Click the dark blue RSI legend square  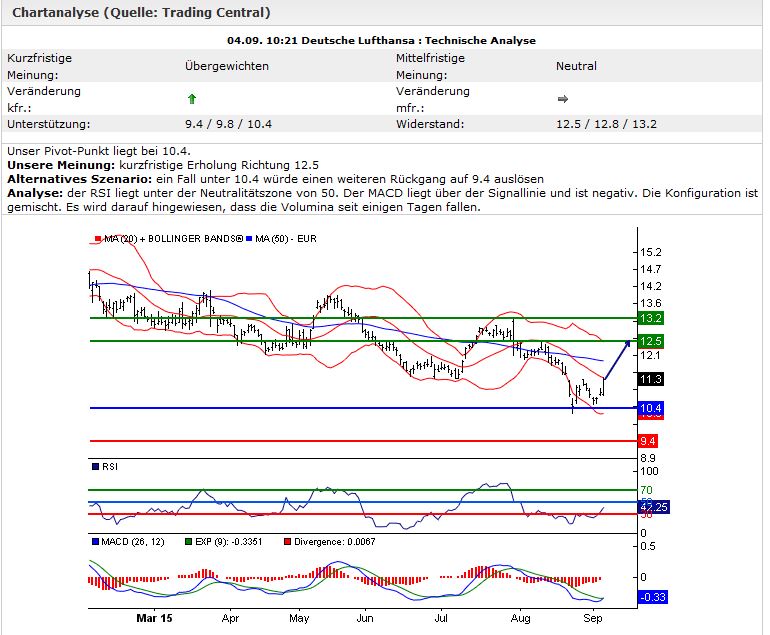[x=96, y=467]
